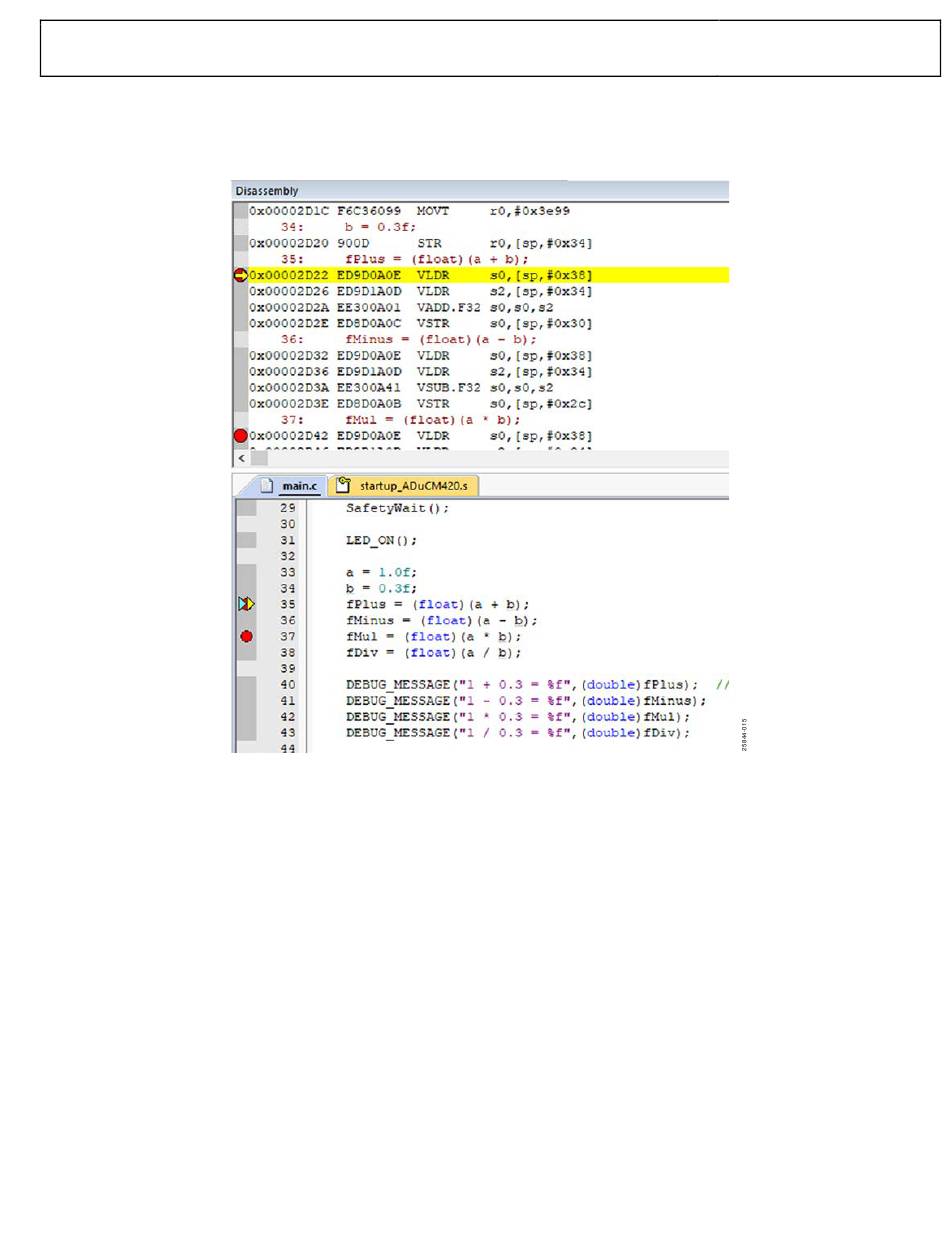Switch to the main.c tab

[x=297, y=487]
